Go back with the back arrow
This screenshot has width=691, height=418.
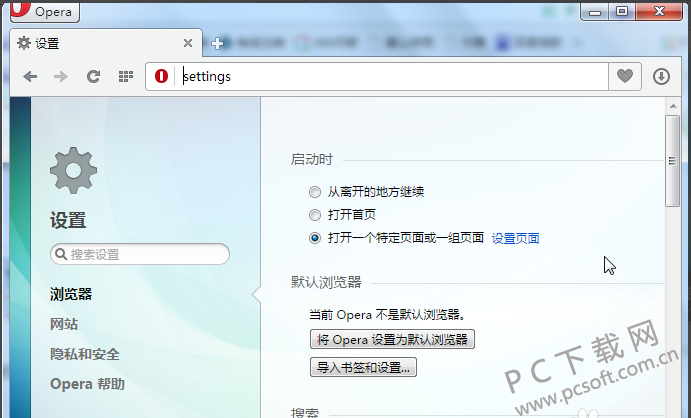click(x=30, y=77)
